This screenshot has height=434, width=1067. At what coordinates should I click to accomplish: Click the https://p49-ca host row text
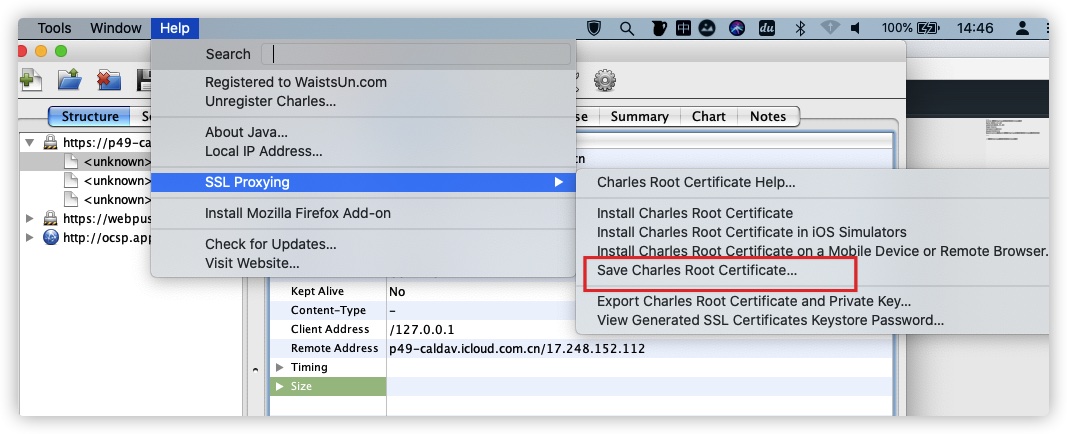[x=107, y=143]
